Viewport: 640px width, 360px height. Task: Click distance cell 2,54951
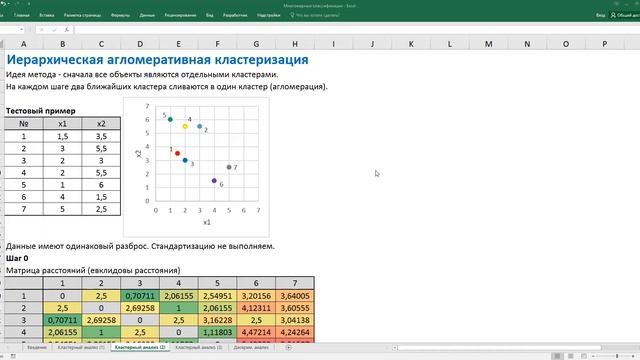click(217, 296)
